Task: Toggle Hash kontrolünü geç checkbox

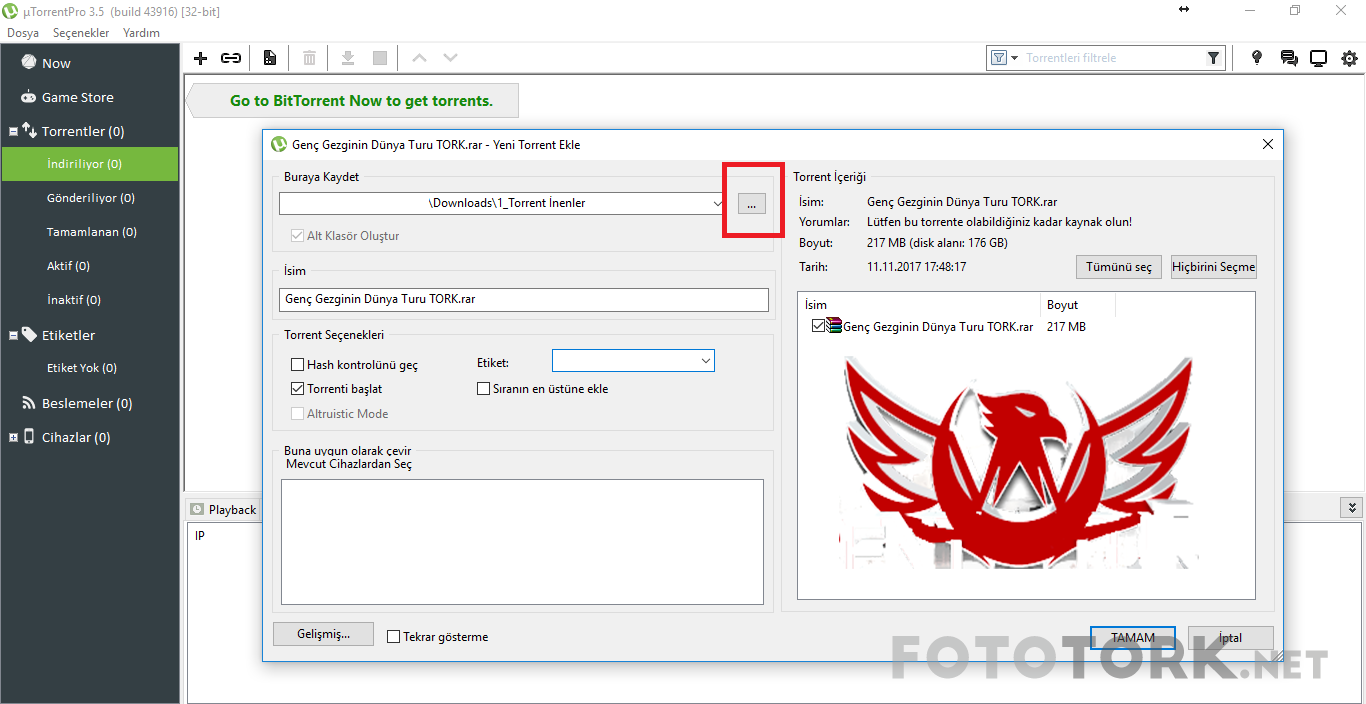Action: [x=297, y=365]
